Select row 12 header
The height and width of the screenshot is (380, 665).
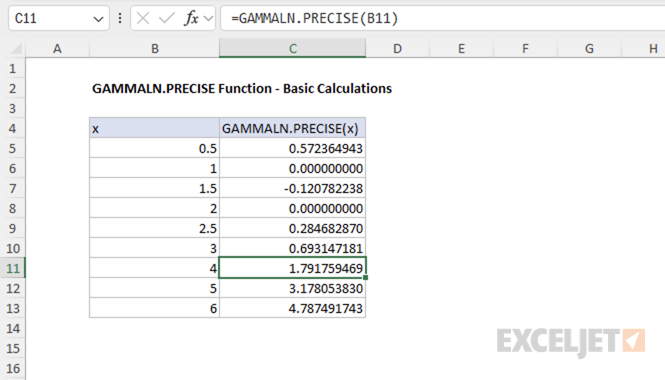(x=13, y=288)
